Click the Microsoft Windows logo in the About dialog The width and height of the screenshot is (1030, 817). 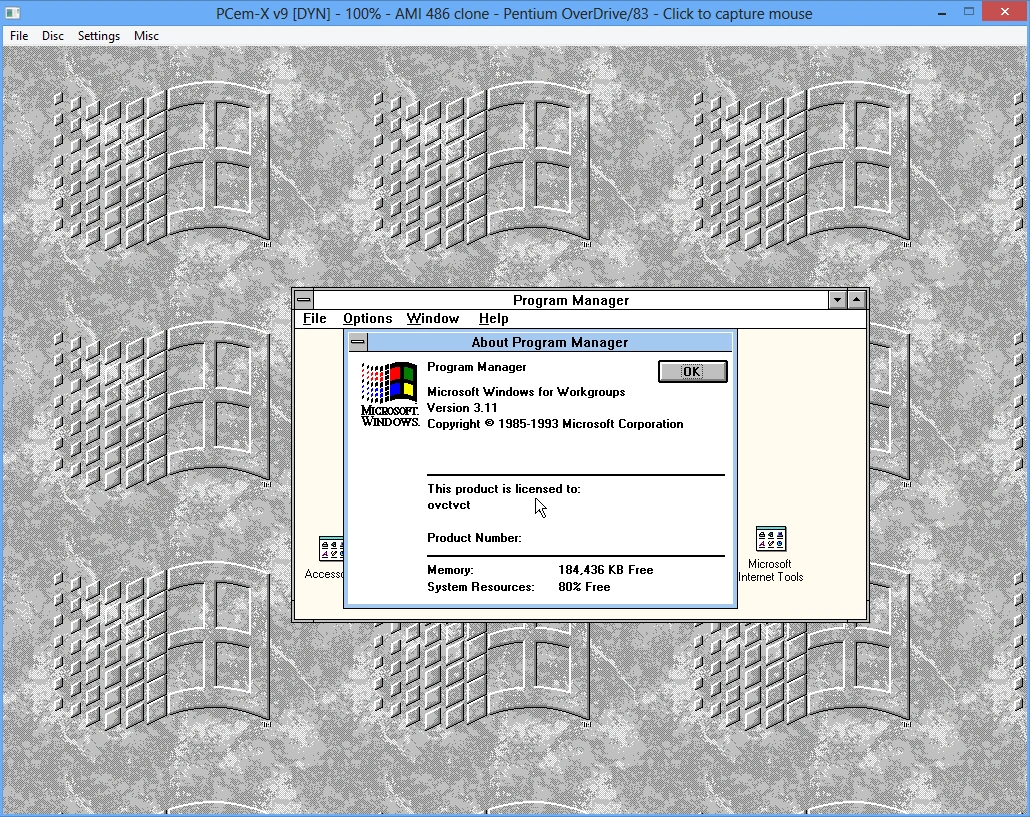click(390, 394)
